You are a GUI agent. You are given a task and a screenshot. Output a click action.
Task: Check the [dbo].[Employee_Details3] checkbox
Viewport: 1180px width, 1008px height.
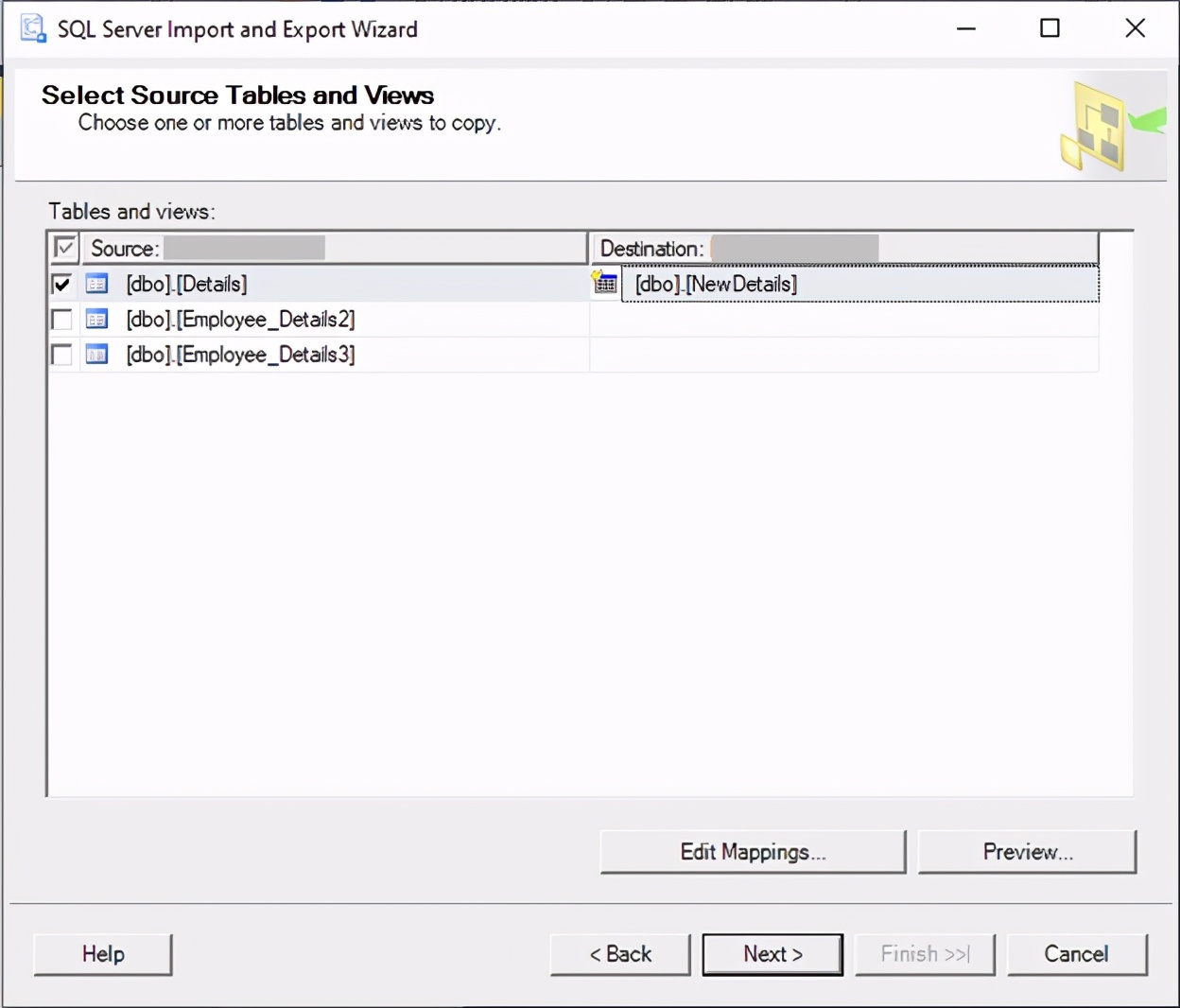61,355
